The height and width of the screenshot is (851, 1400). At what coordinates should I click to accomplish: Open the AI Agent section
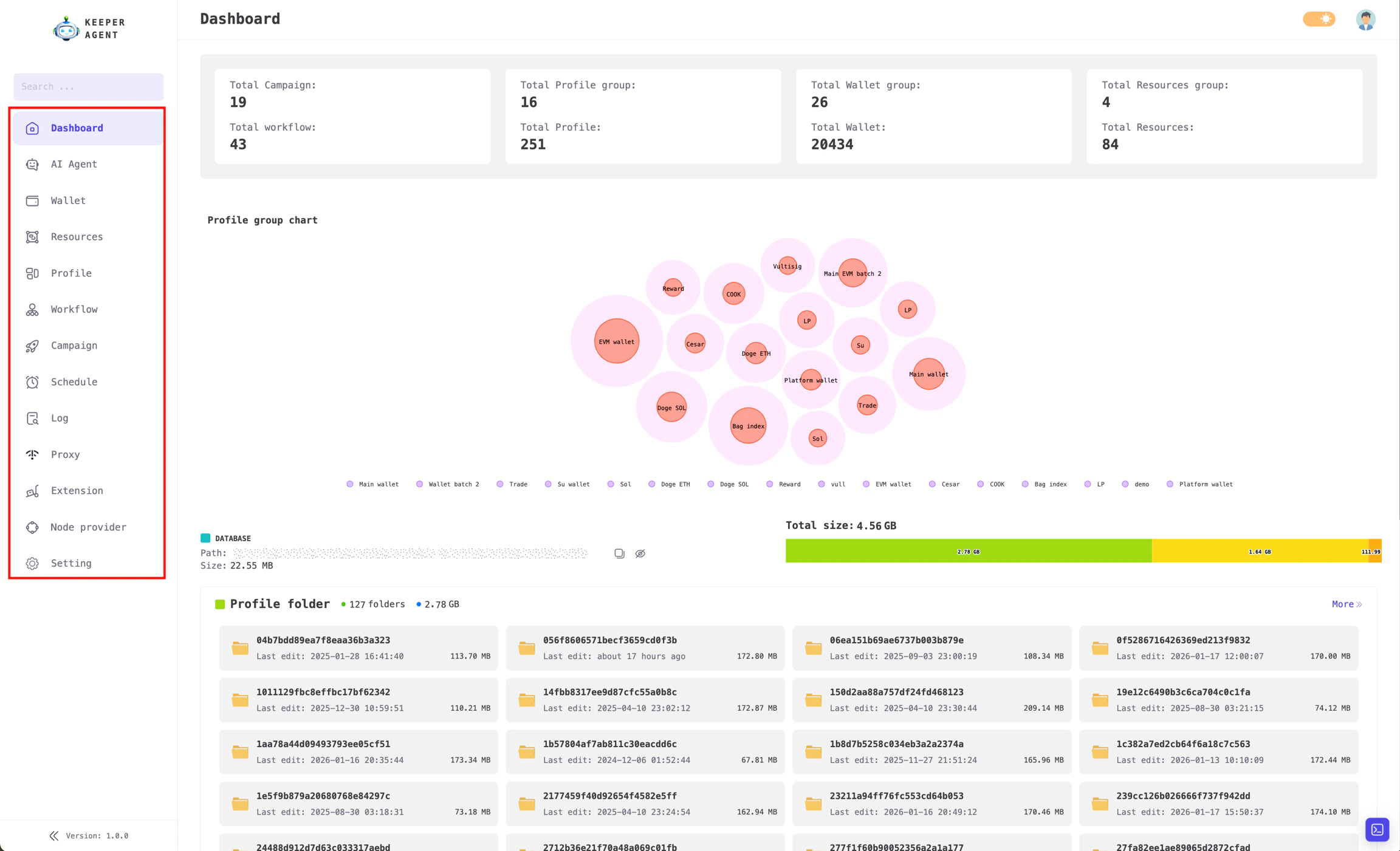(74, 164)
